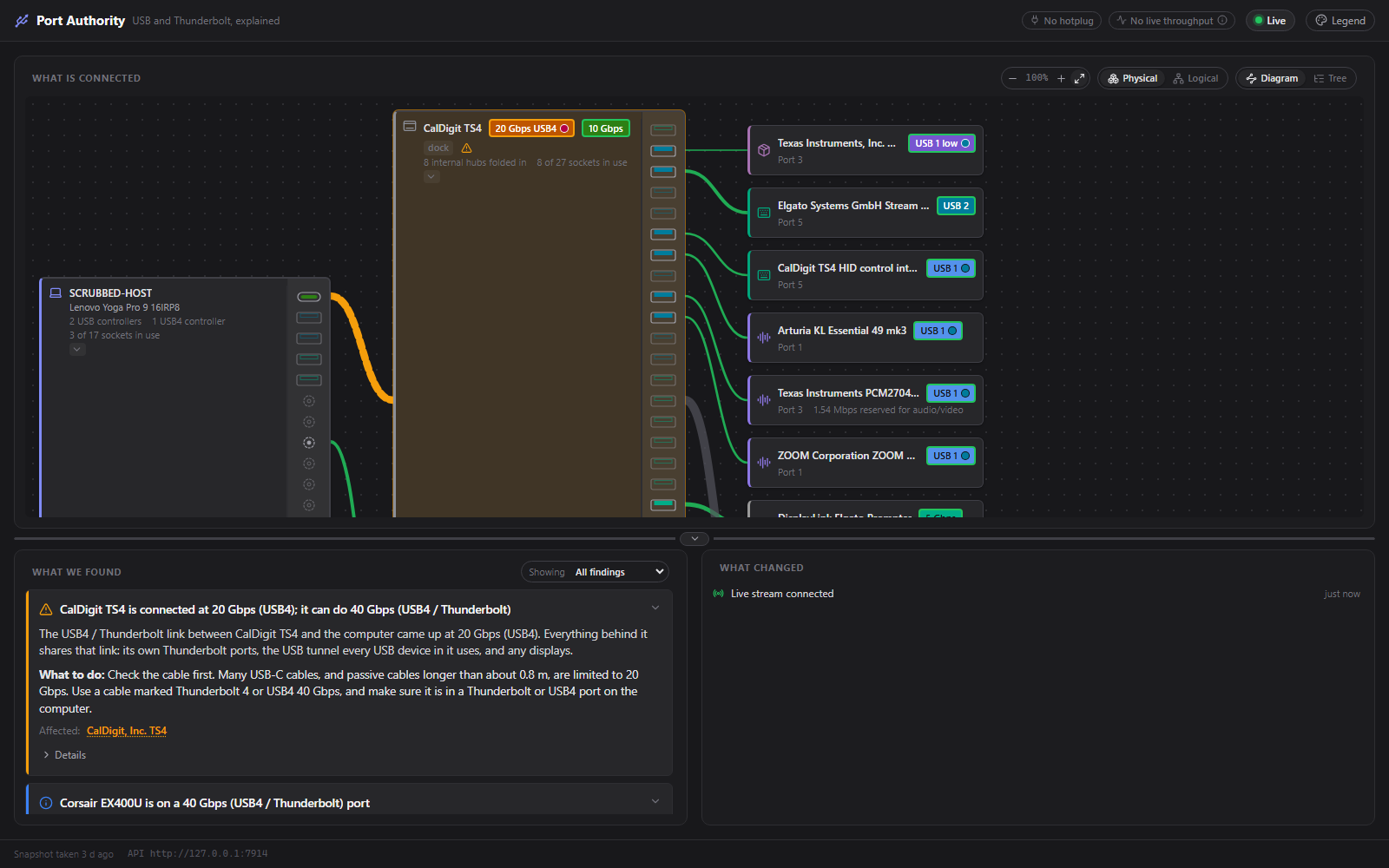The width and height of the screenshot is (1389, 868).
Task: Click the ZOOM Corporation audio waveform icon
Action: click(764, 463)
